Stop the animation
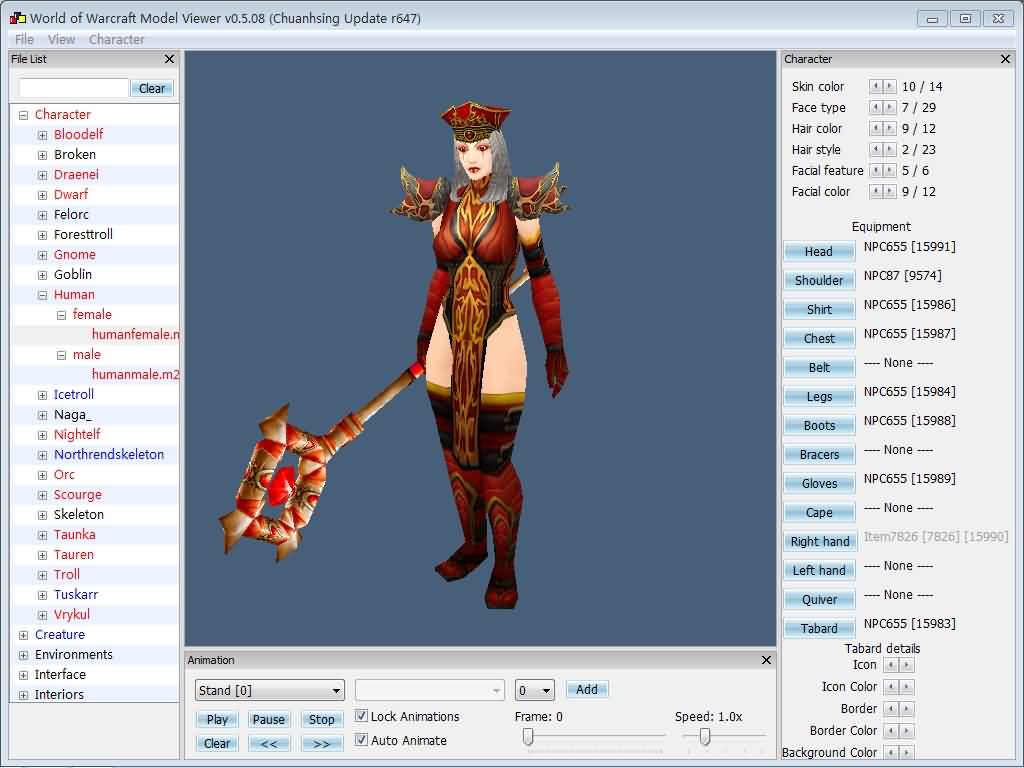 tap(321, 720)
